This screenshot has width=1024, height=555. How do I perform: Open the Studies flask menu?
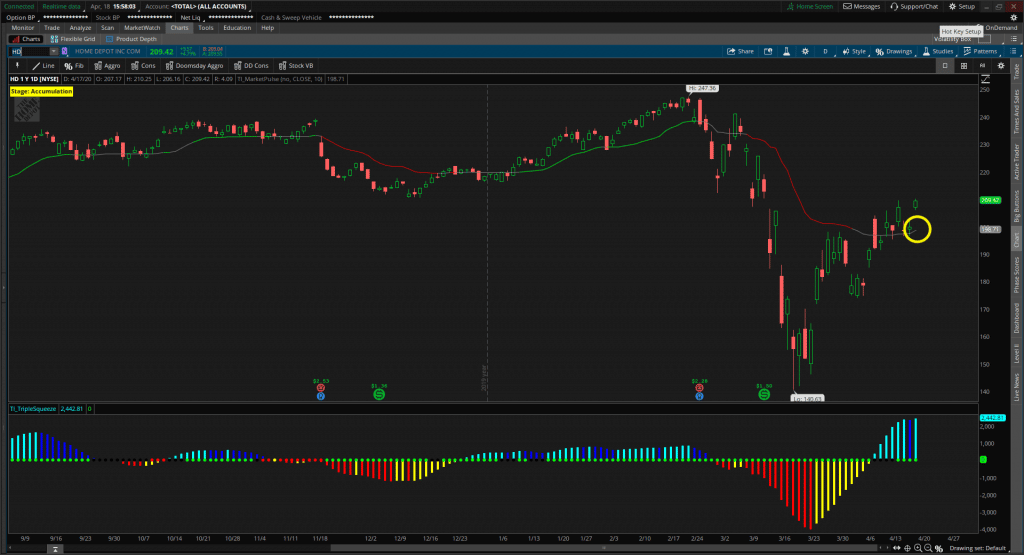click(x=936, y=51)
